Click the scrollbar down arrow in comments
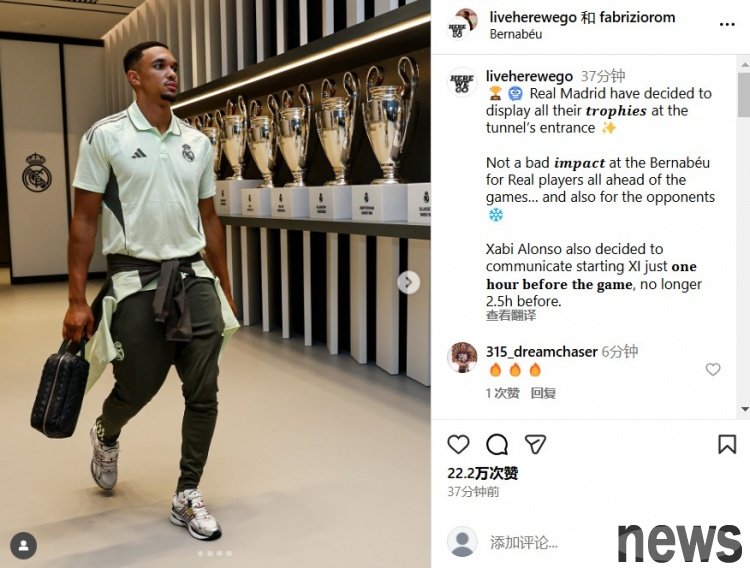 tap(744, 409)
